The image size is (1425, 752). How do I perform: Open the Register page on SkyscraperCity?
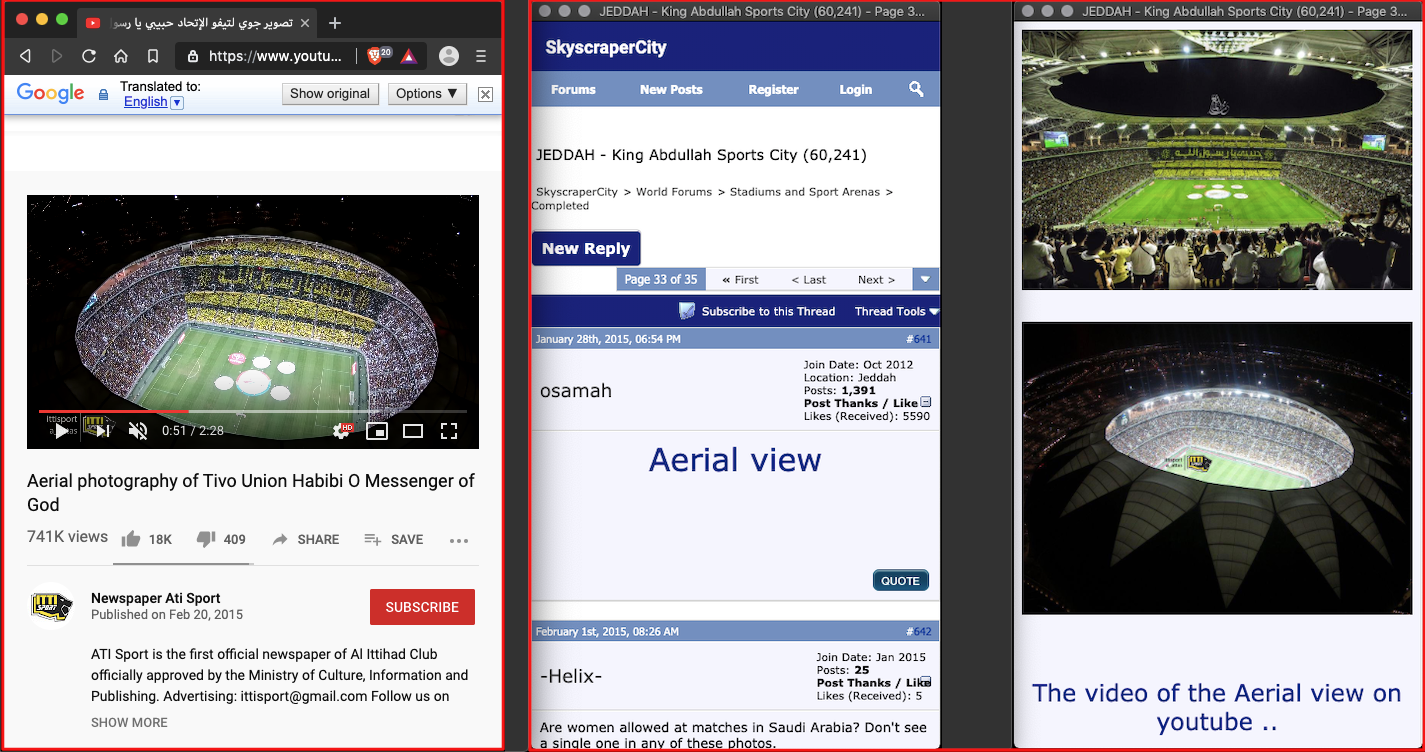point(773,89)
